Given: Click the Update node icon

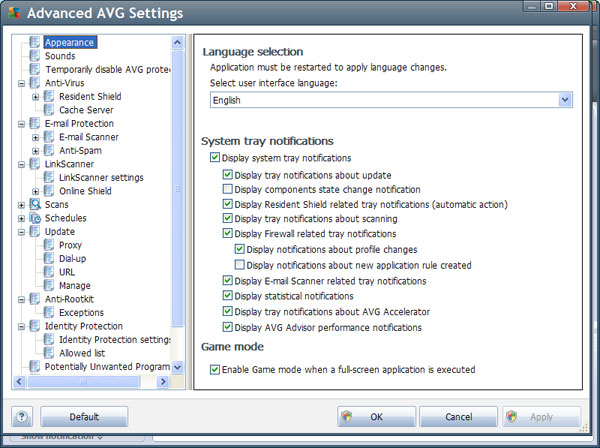Looking at the screenshot, I should tap(35, 231).
